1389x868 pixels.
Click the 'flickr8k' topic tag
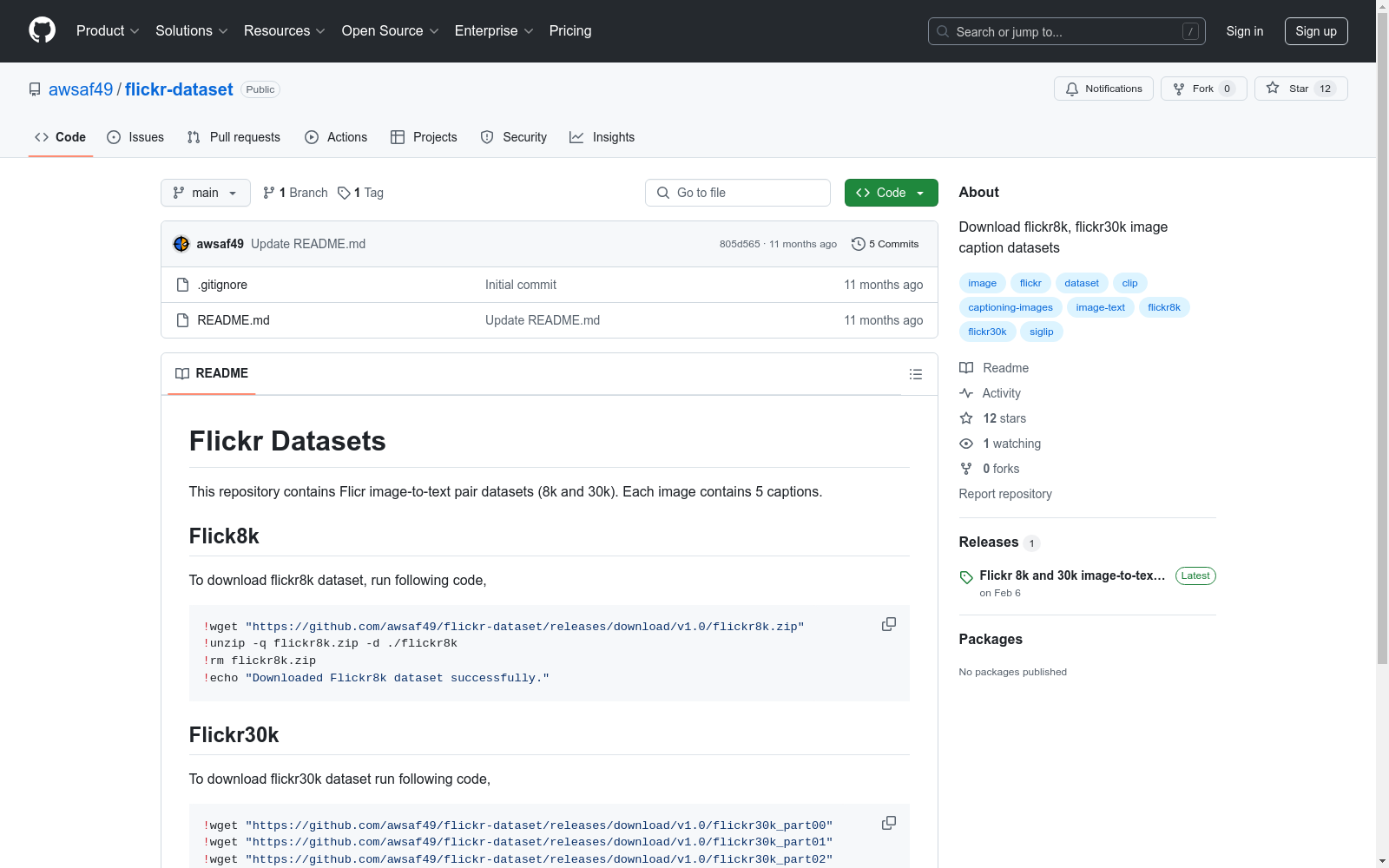coord(1164,307)
